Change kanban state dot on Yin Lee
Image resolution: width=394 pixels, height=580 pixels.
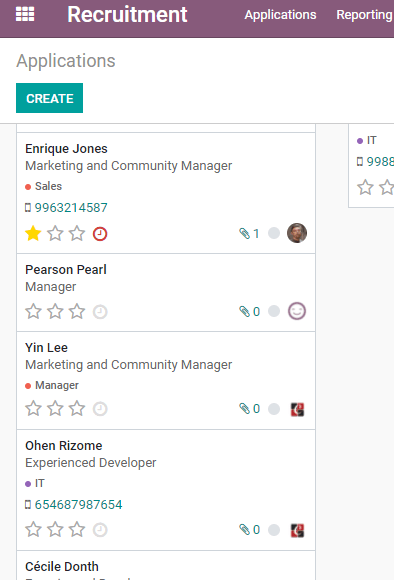pyautogui.click(x=274, y=409)
